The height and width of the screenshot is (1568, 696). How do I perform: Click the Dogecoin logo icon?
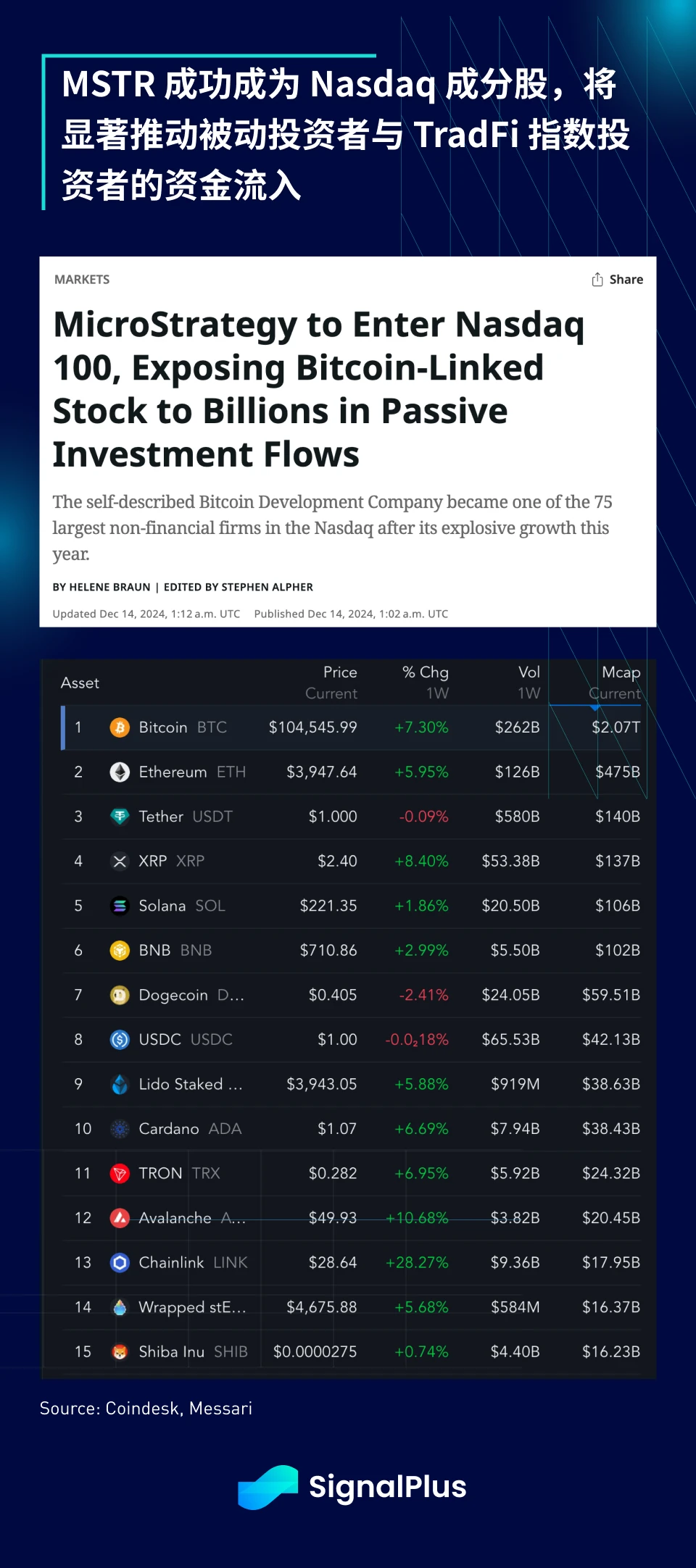coord(120,996)
